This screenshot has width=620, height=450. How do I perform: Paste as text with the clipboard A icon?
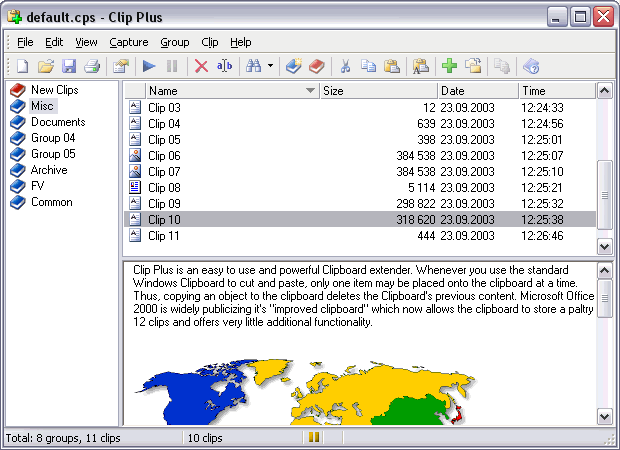pos(421,66)
